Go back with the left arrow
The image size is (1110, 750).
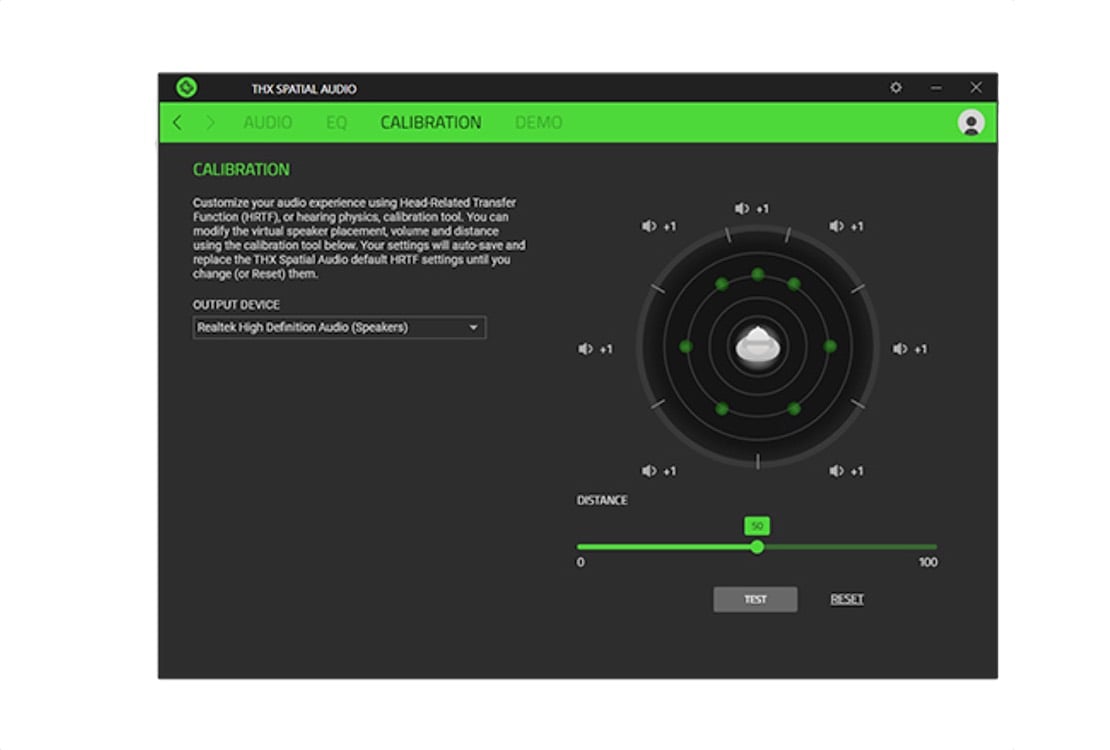[178, 123]
